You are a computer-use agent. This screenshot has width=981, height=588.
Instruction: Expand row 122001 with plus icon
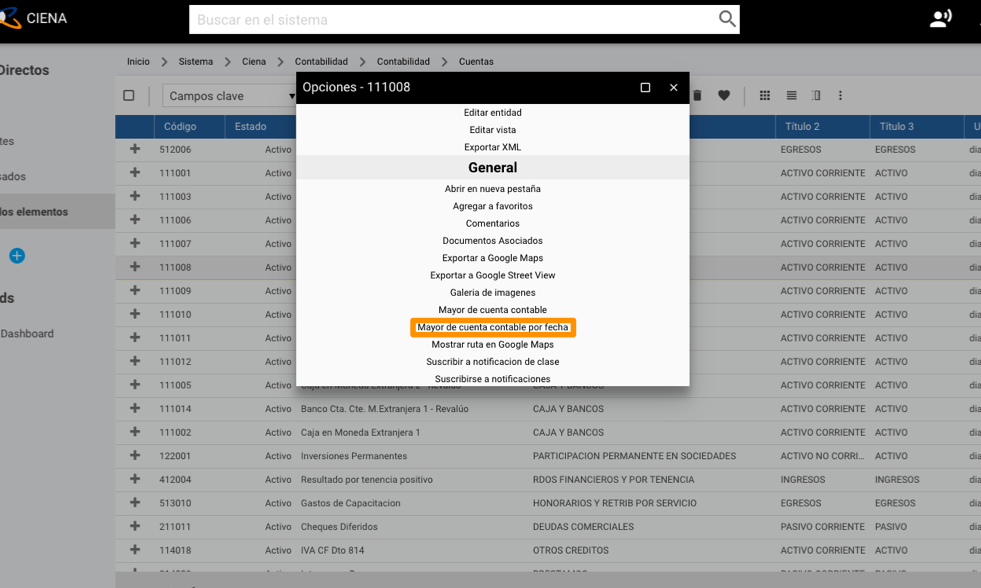click(x=135, y=455)
